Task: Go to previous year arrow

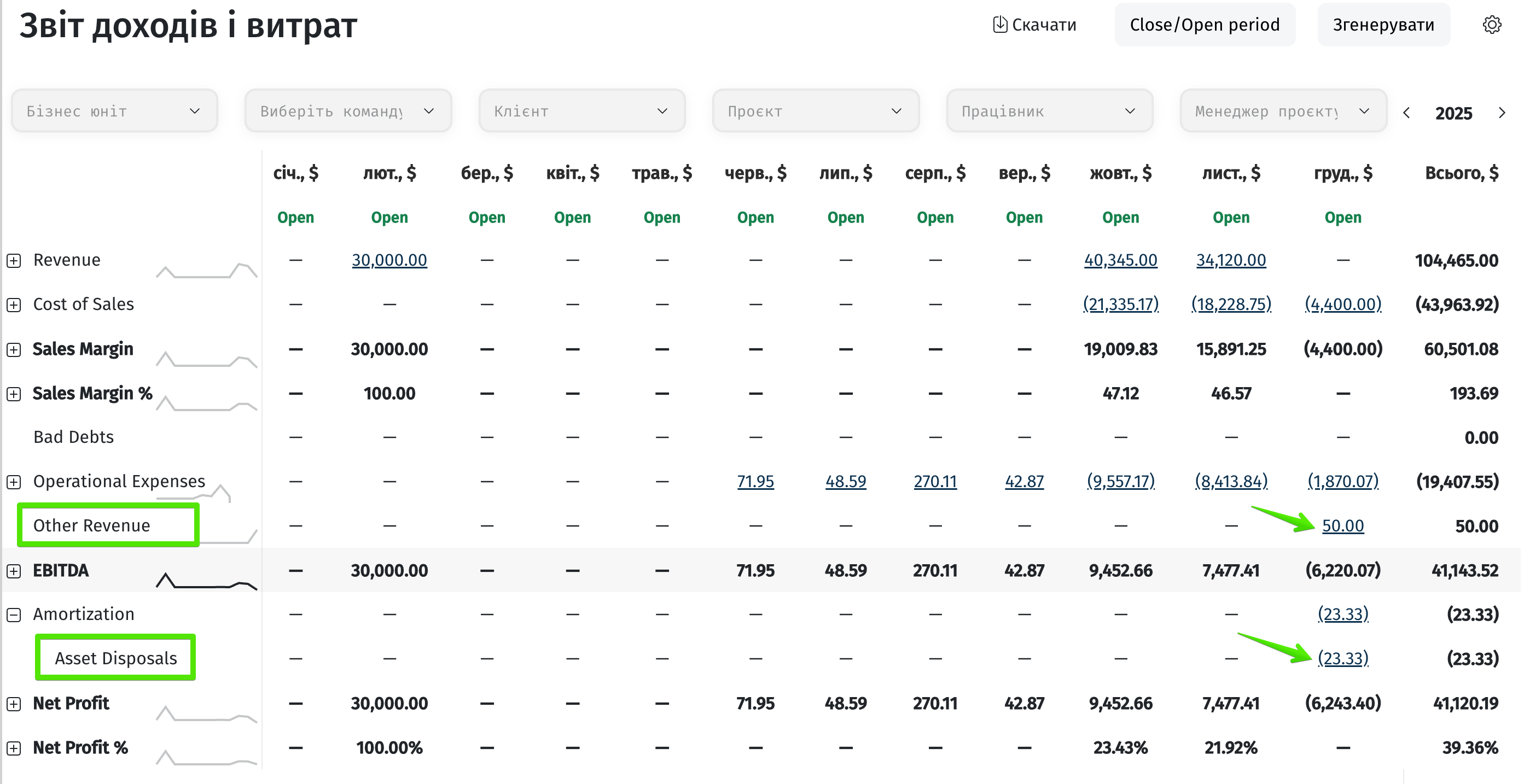Action: coord(1407,113)
